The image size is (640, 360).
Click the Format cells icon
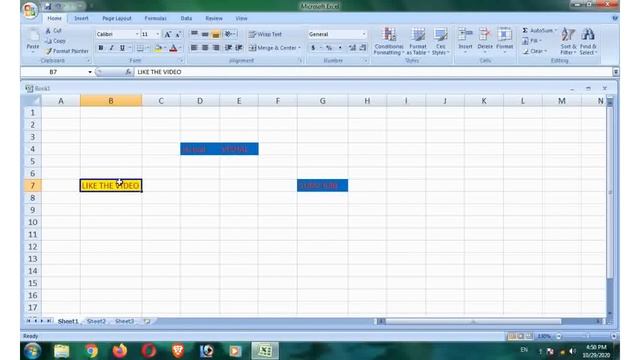tap(504, 34)
